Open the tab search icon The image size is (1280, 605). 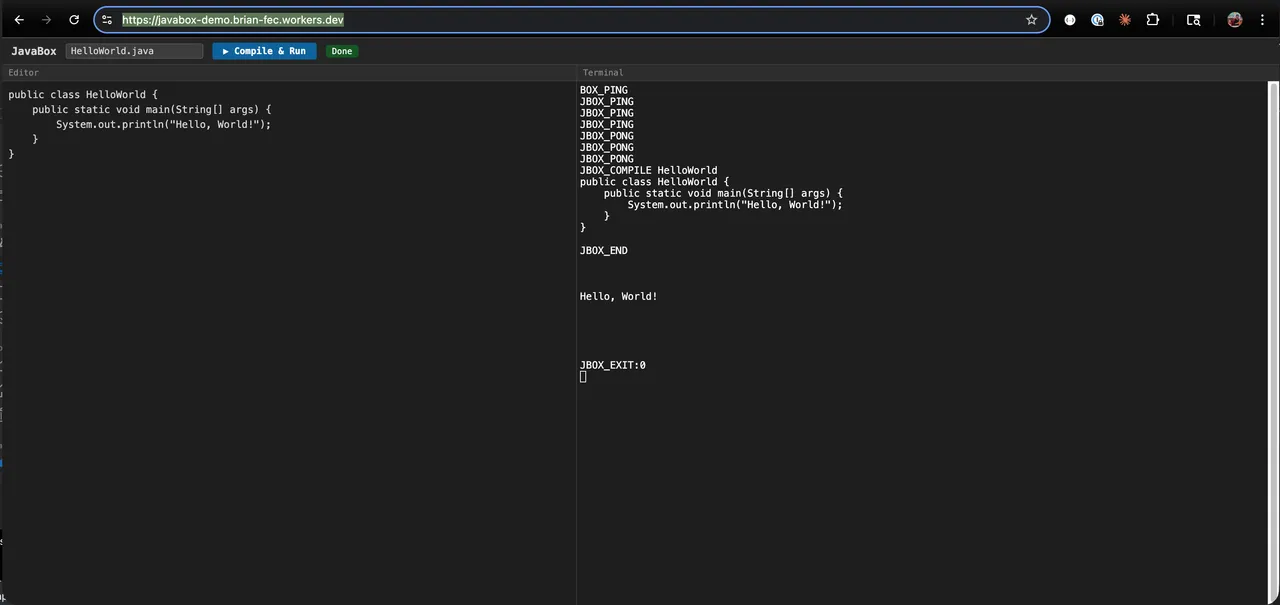click(1193, 19)
